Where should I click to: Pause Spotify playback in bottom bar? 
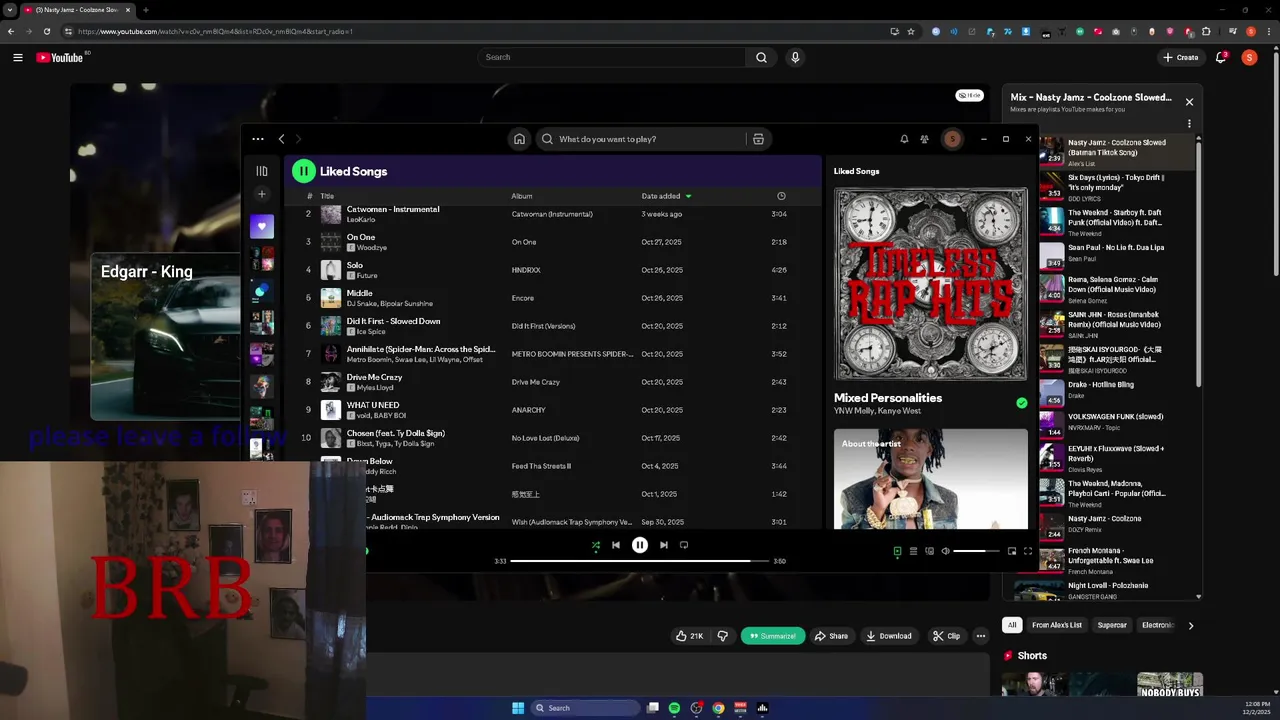pos(640,545)
